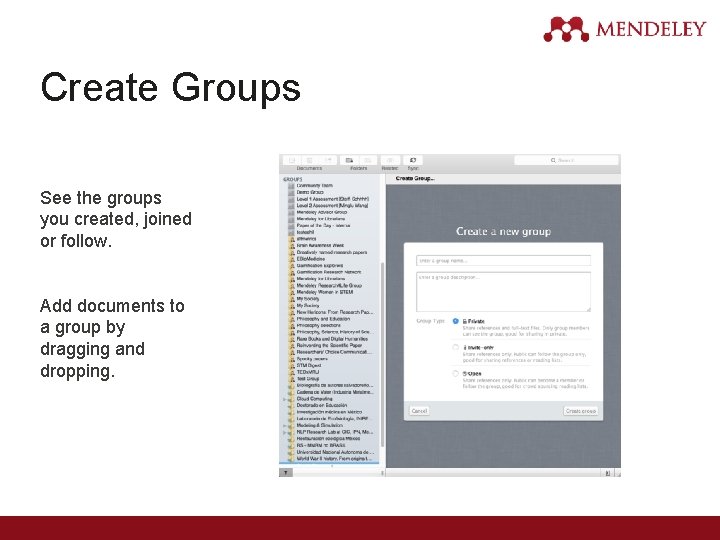
Task: Click the icon beside Cloud Computing
Action: (x=292, y=399)
